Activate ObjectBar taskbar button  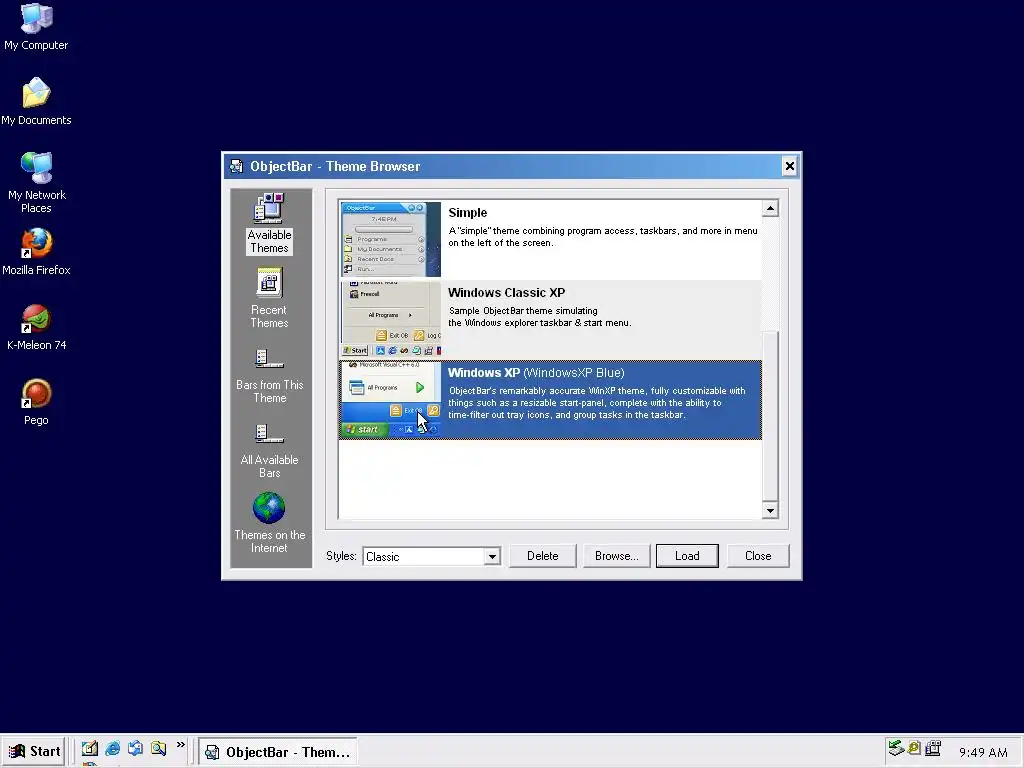point(278,752)
